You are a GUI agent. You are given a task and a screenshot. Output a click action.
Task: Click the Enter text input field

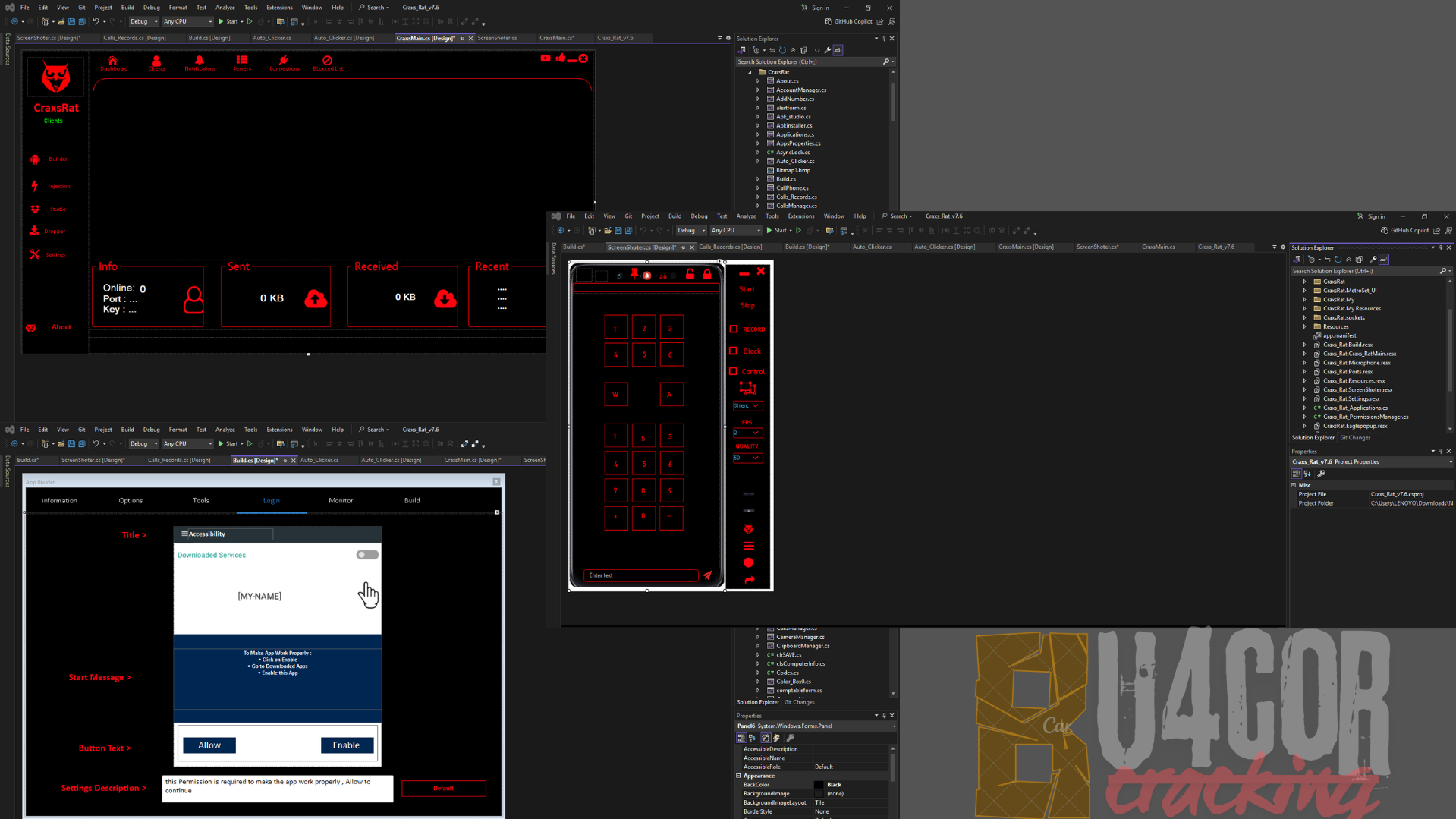tap(640, 575)
